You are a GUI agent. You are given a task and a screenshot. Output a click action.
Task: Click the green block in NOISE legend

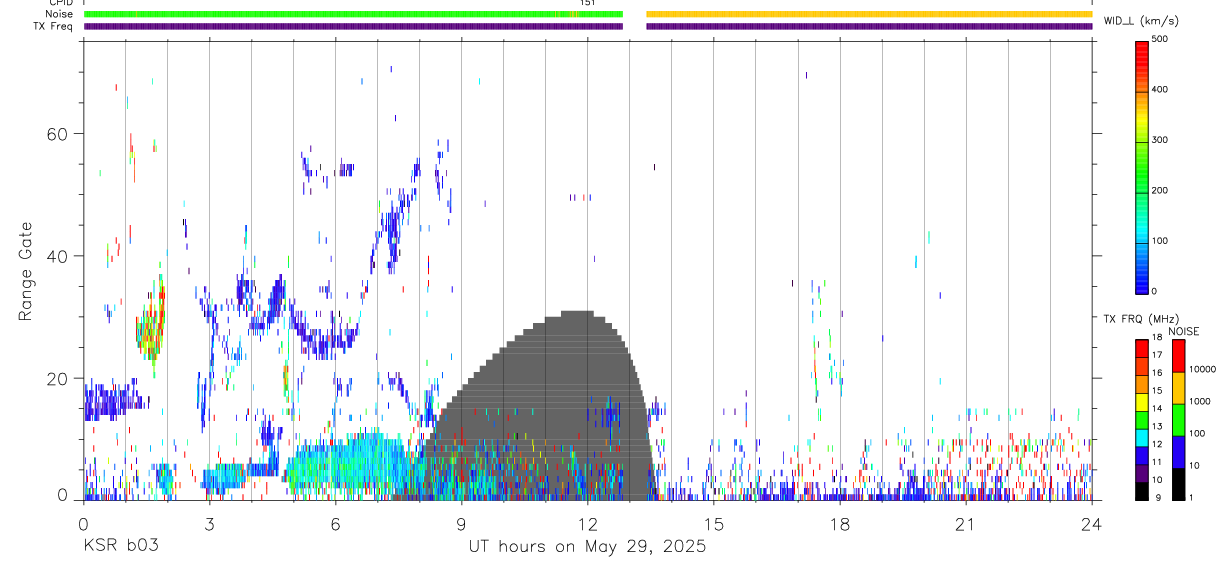click(x=1178, y=420)
